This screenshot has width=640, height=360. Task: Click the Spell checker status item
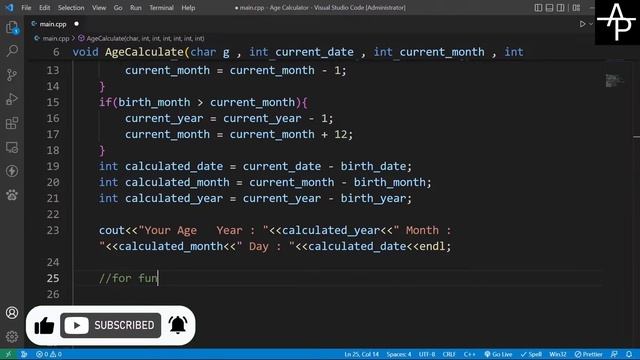click(531, 354)
